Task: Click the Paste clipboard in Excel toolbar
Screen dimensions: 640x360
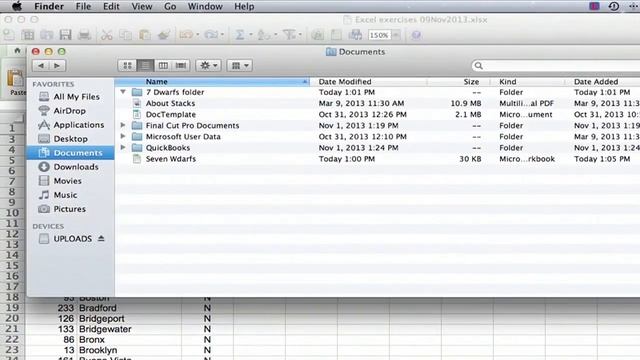Action: pyautogui.click(x=145, y=35)
